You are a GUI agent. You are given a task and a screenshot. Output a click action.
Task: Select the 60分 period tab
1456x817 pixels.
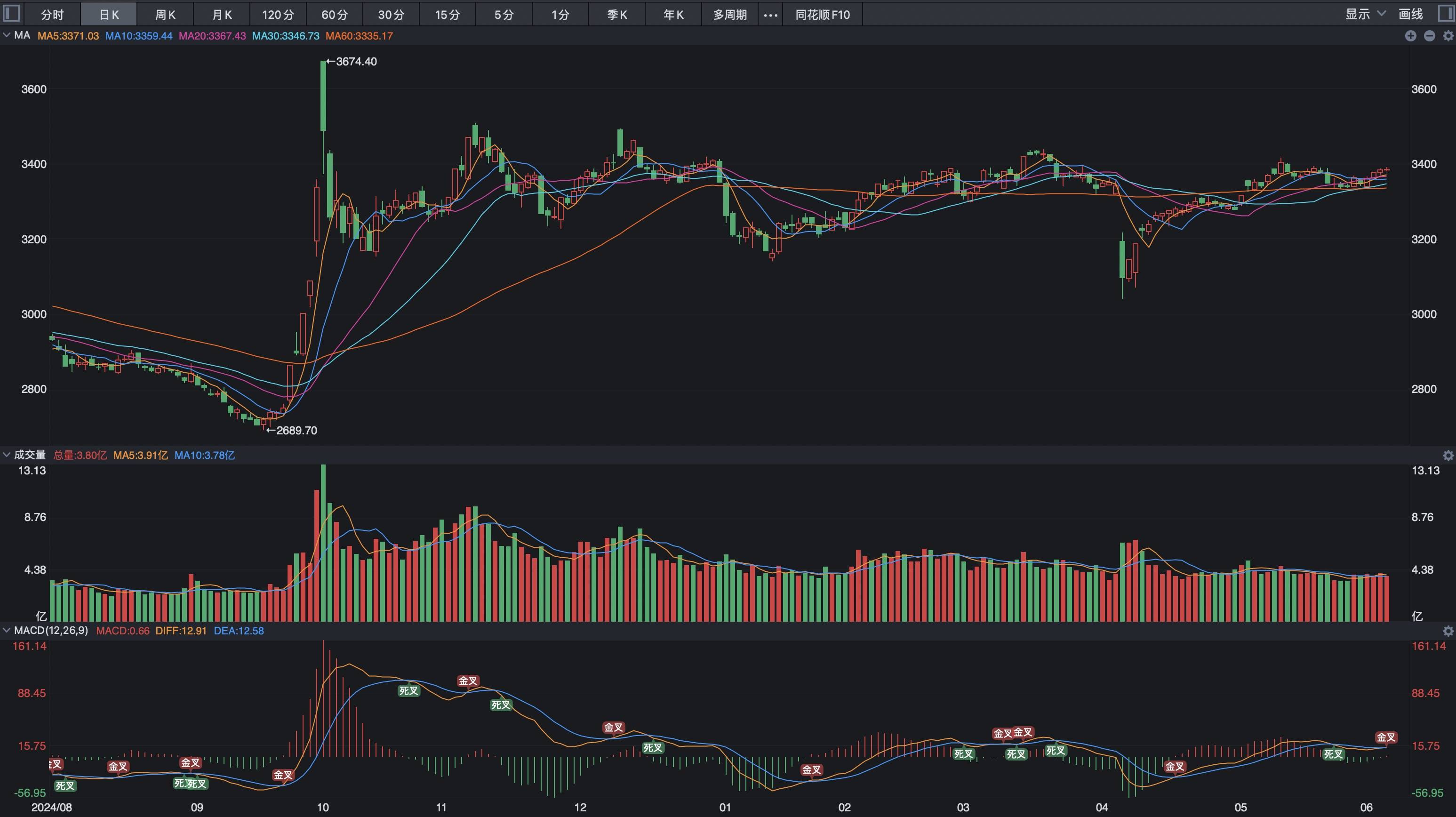click(335, 15)
